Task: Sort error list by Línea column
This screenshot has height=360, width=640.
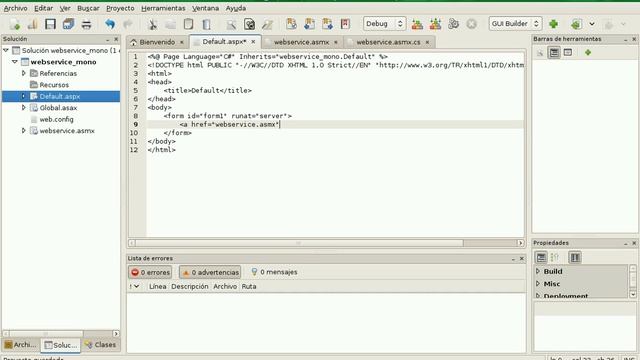Action: (x=158, y=287)
